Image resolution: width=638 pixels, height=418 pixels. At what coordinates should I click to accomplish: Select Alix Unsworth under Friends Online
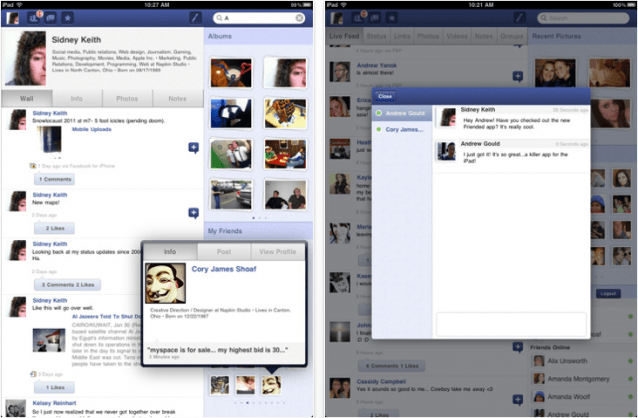[582, 361]
